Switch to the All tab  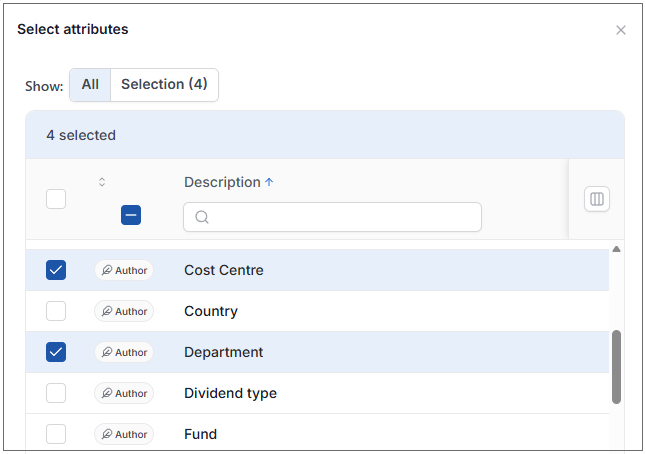click(90, 84)
